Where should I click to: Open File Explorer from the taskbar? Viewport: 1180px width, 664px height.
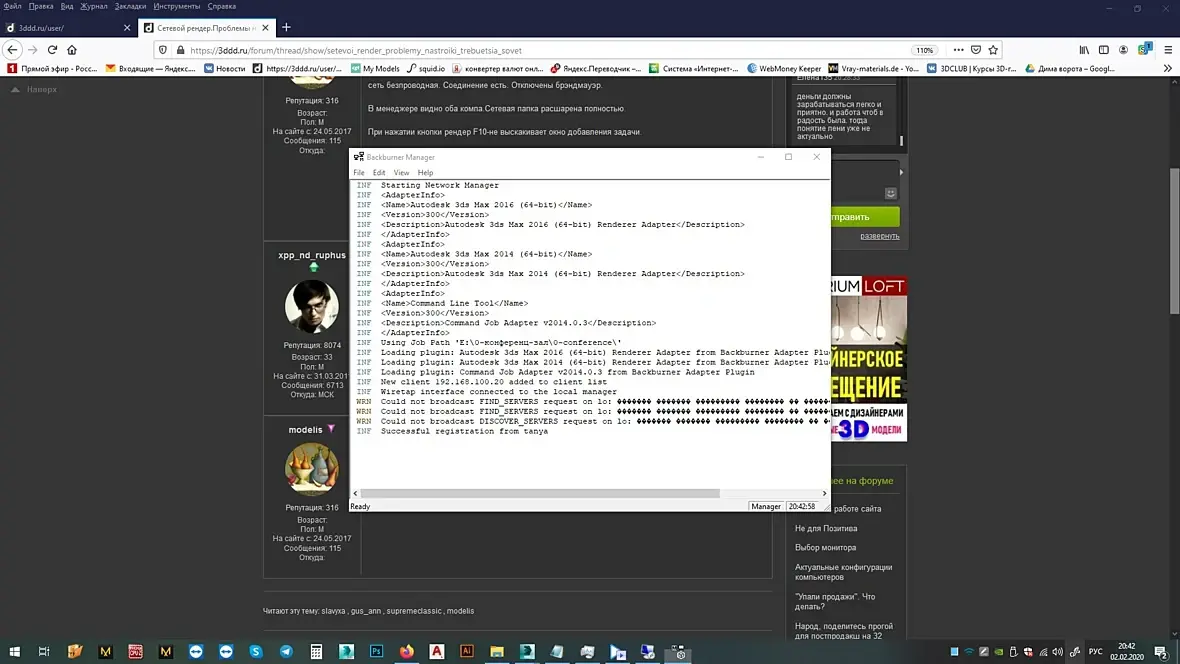point(497,651)
